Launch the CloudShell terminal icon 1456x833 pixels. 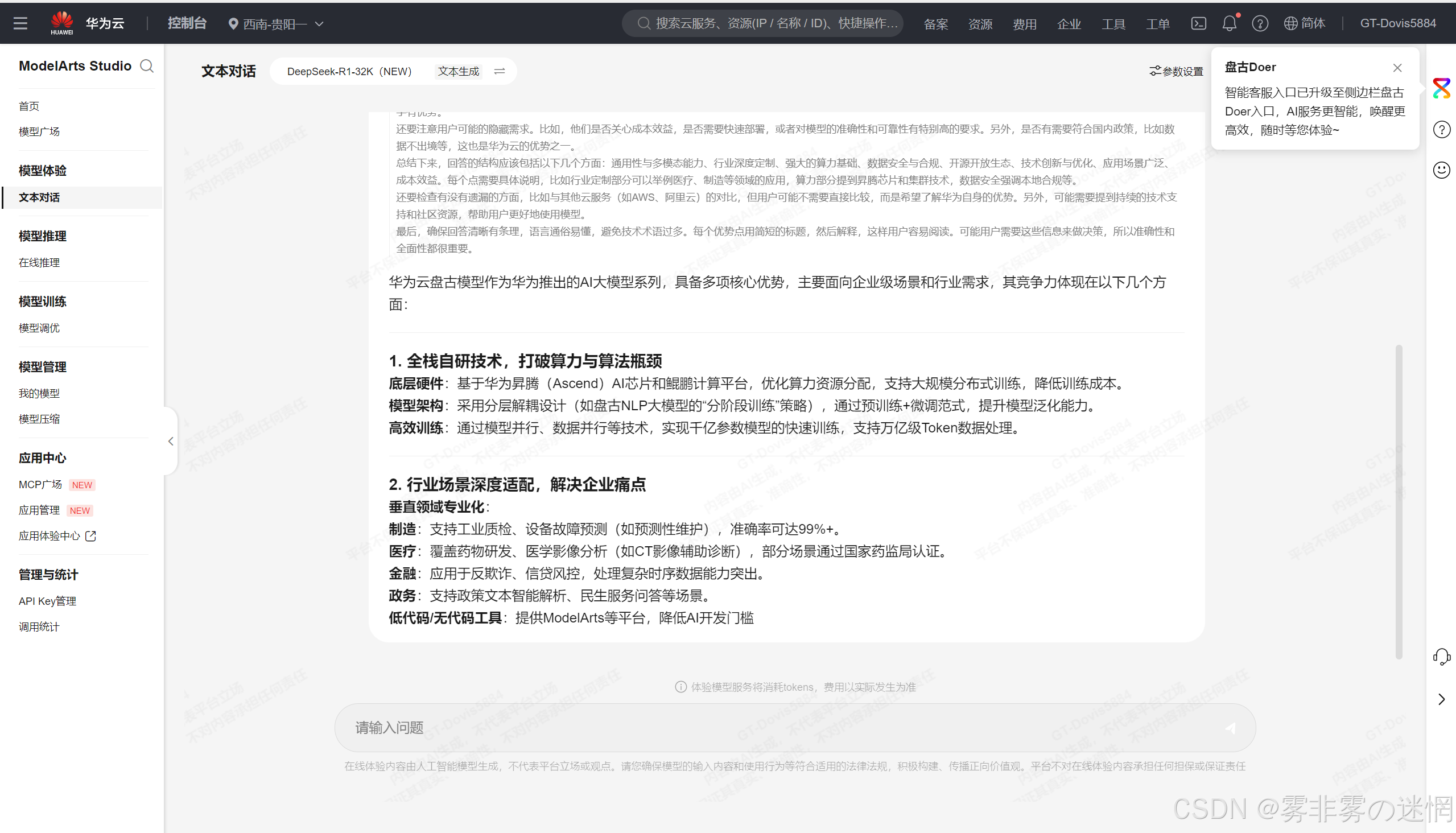coord(1199,23)
